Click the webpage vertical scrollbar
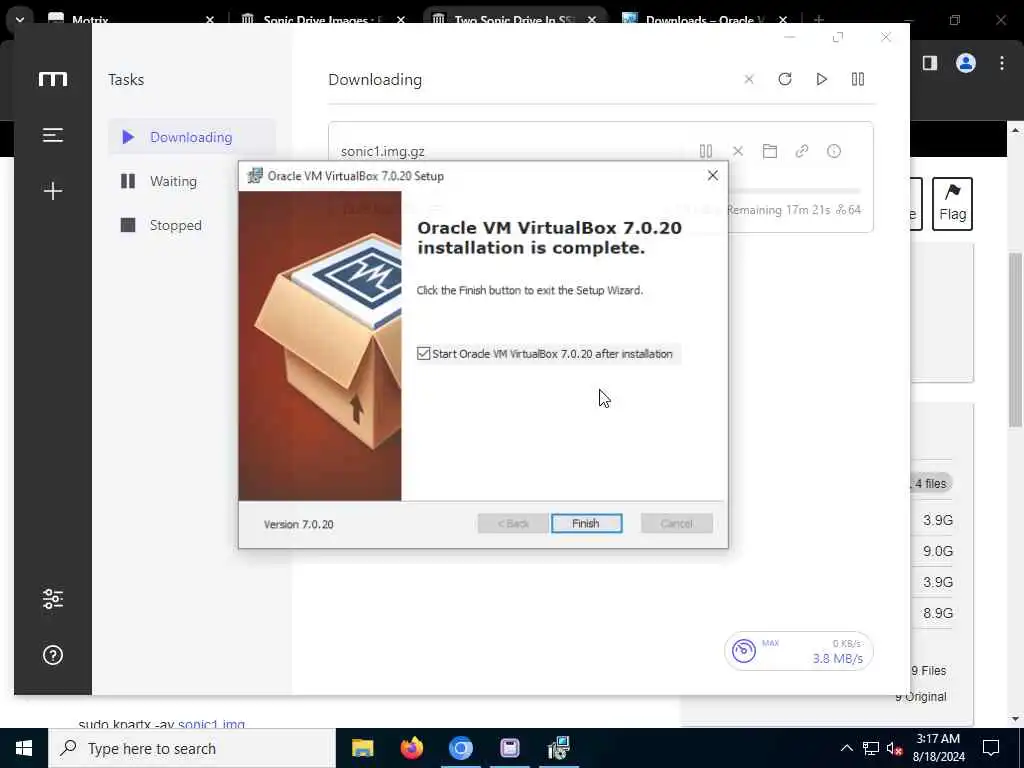The height and width of the screenshot is (768, 1024). [1015, 340]
